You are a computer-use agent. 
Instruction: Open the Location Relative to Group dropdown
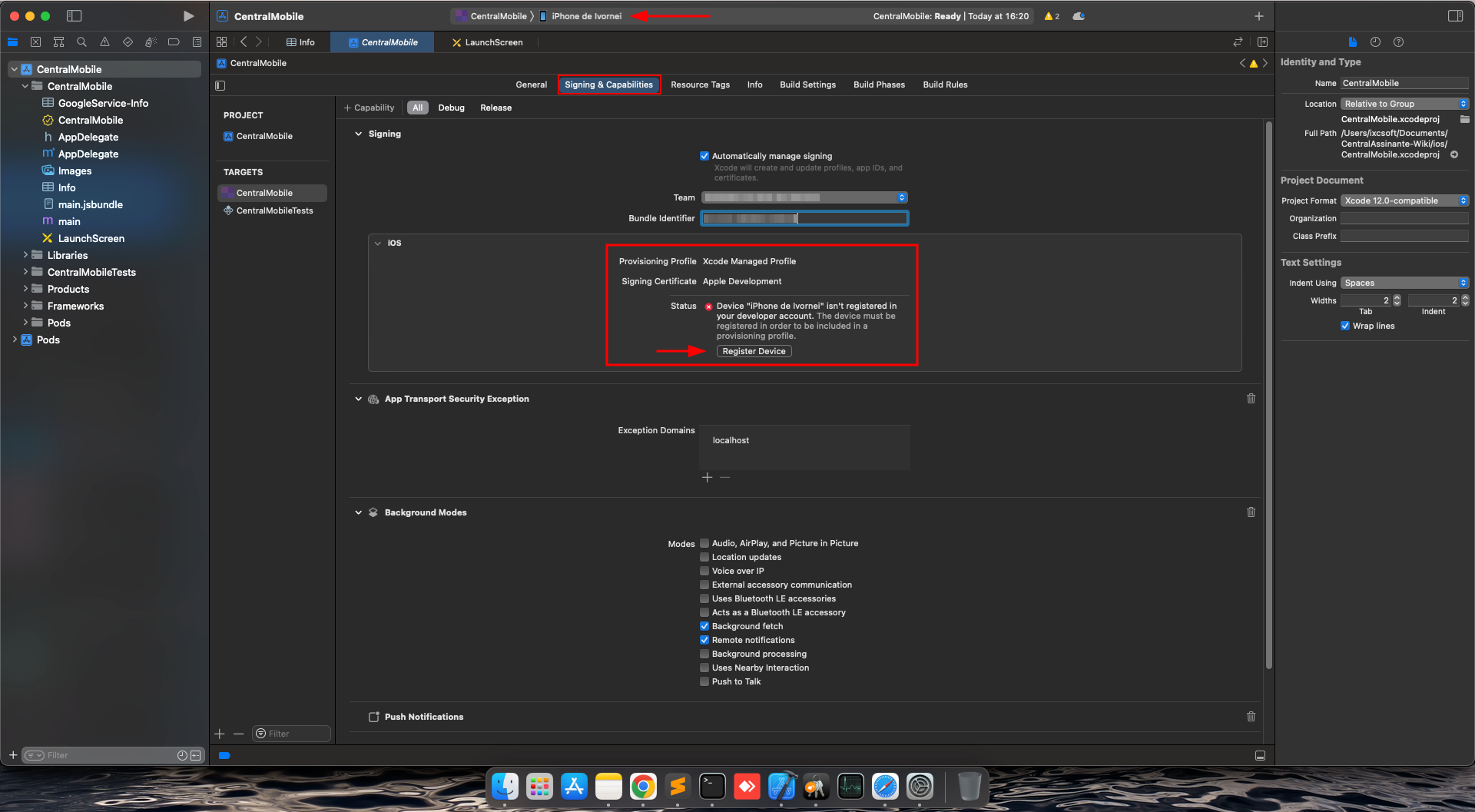[1404, 104]
